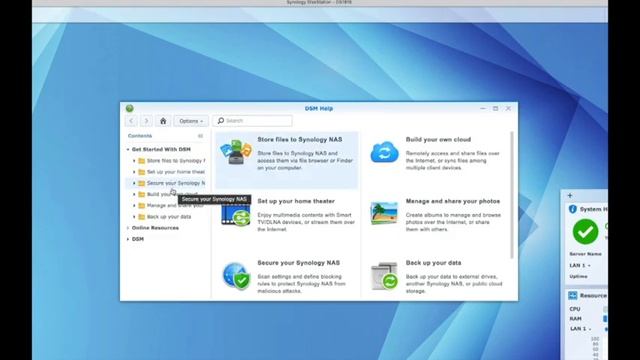Click folder icon beside Back up item

(x=142, y=217)
